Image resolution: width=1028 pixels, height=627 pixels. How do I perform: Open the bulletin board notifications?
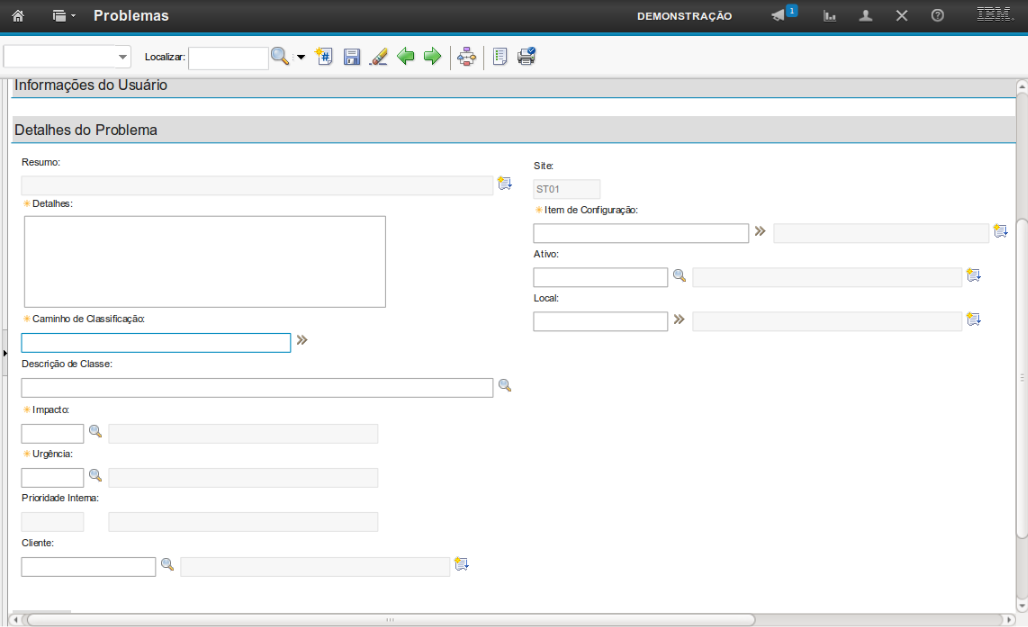click(781, 15)
